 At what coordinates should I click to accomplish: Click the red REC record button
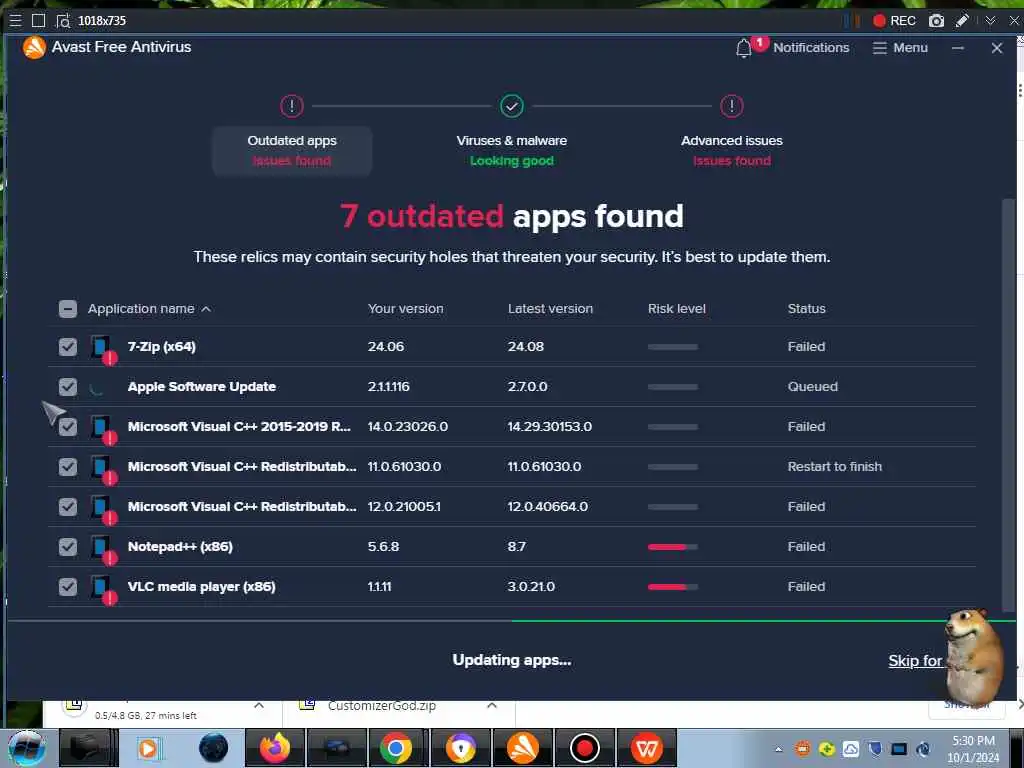[x=894, y=21]
